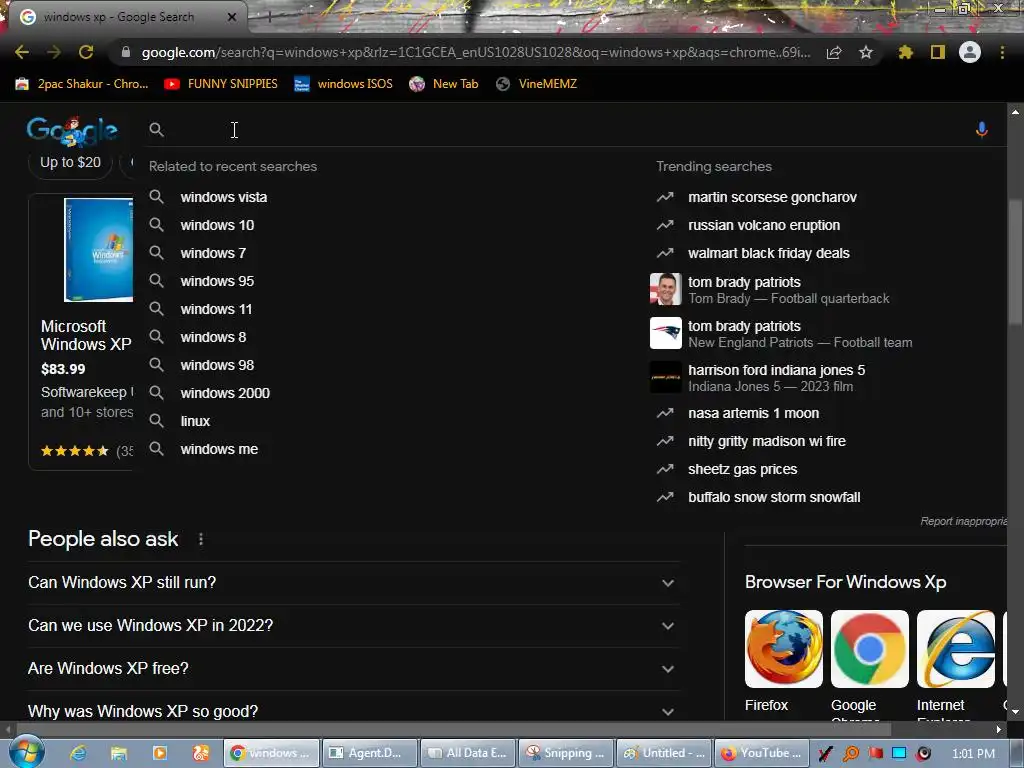Select the windows 7 suggestion
1024x768 pixels.
(213, 253)
